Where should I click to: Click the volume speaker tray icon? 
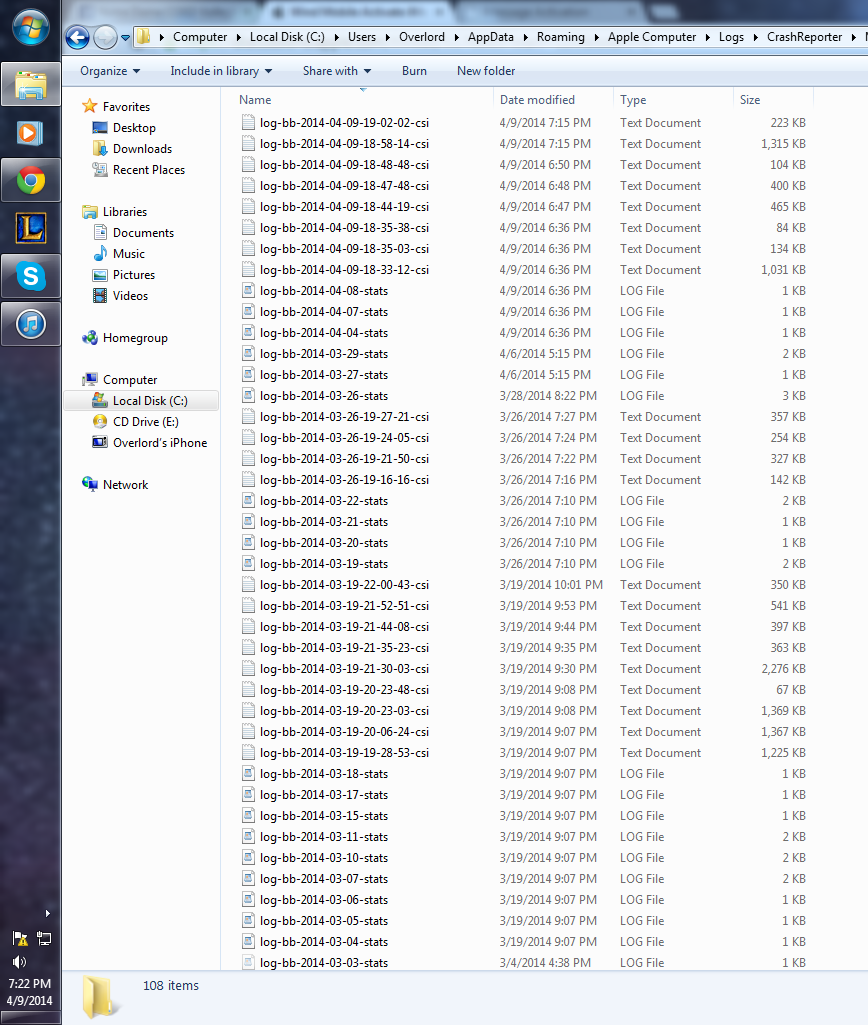20,962
